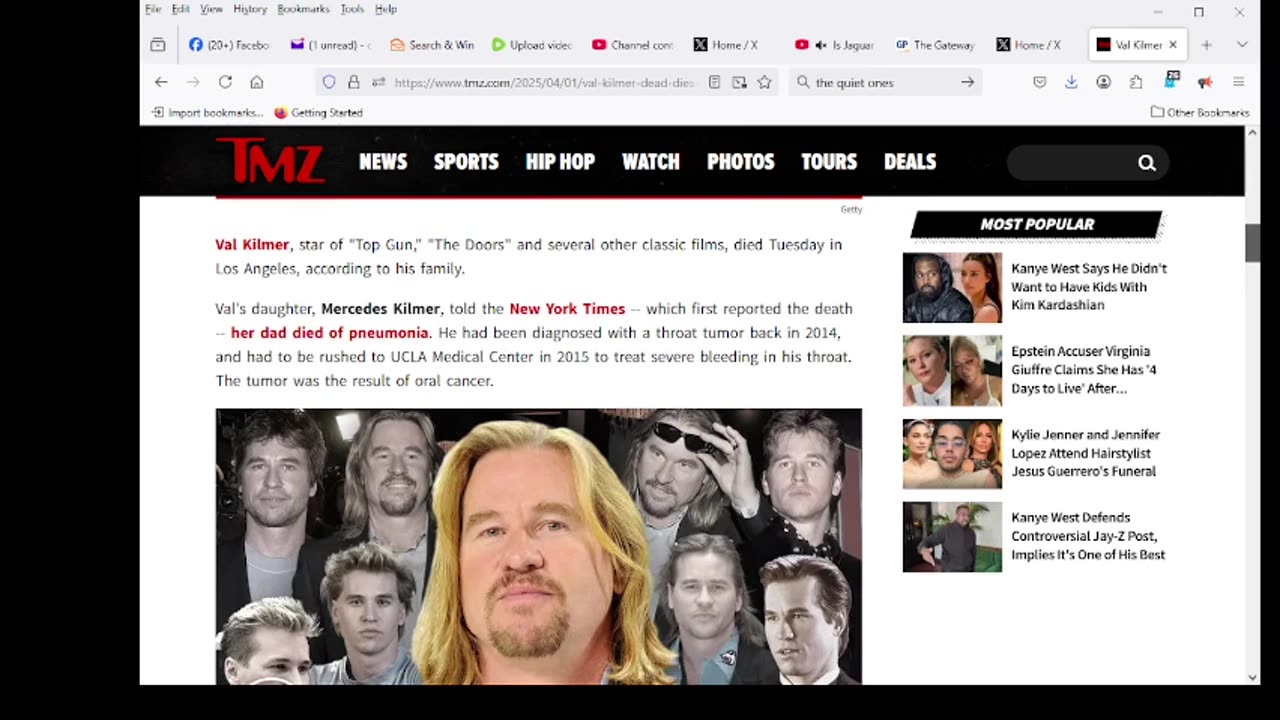The height and width of the screenshot is (720, 1280).
Task: Click the page vertical scrollbar thumb
Action: (1252, 243)
